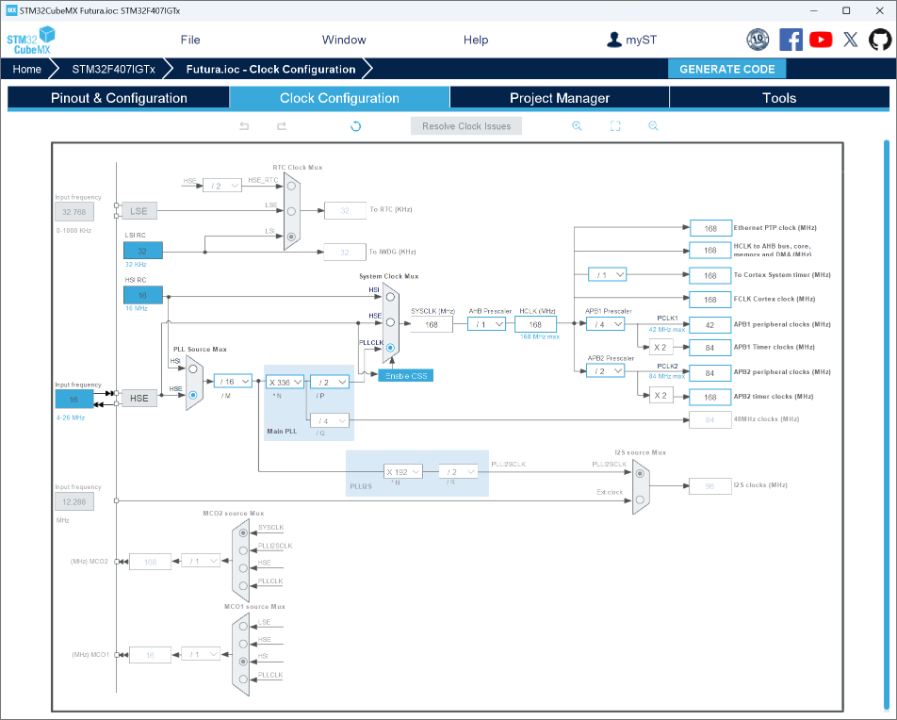
Task: Select HSE_RTC in the RTC Clock Mux
Action: coord(291,186)
